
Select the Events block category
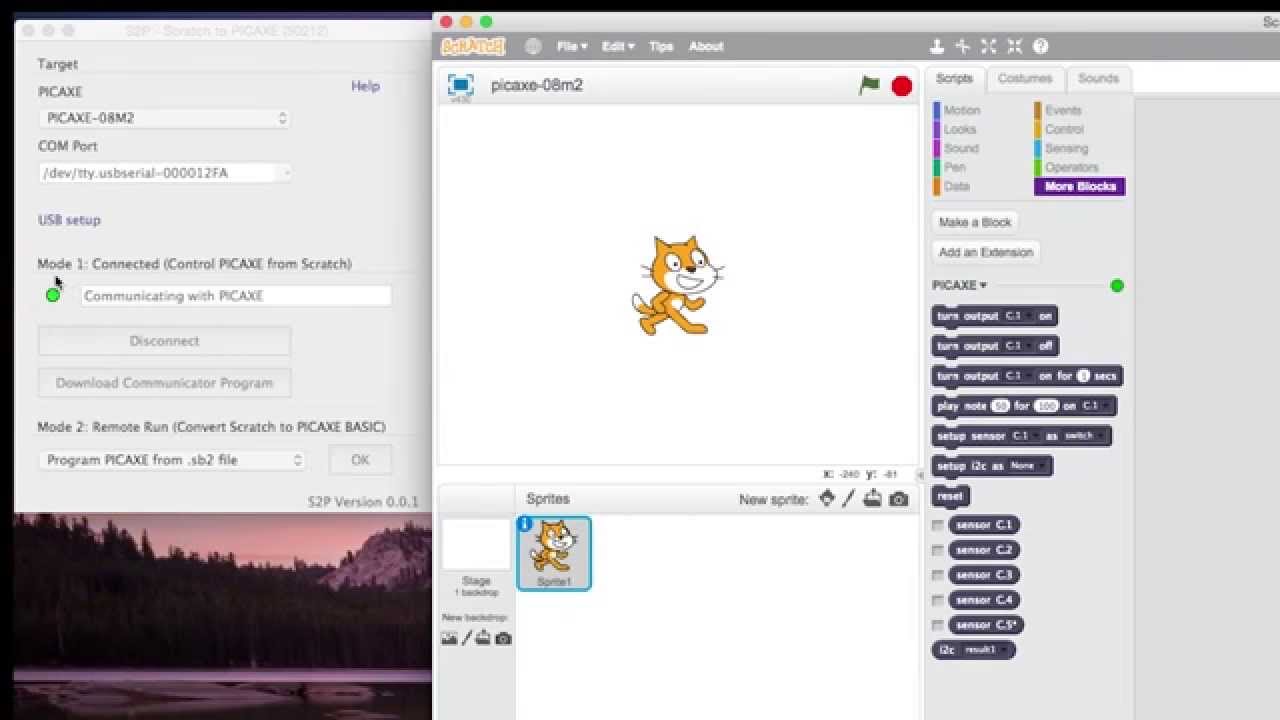(1058, 110)
